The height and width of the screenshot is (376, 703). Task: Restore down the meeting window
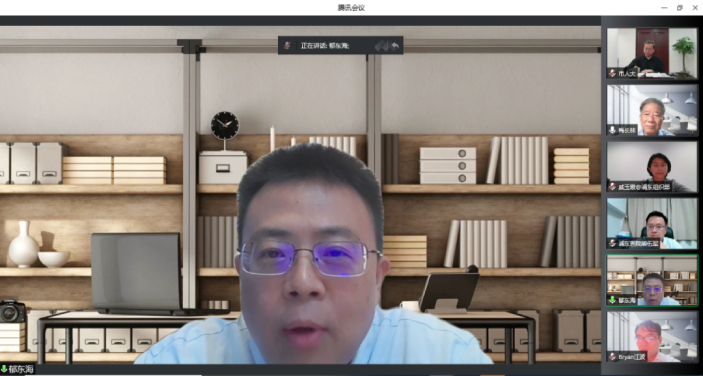pyautogui.click(x=680, y=8)
